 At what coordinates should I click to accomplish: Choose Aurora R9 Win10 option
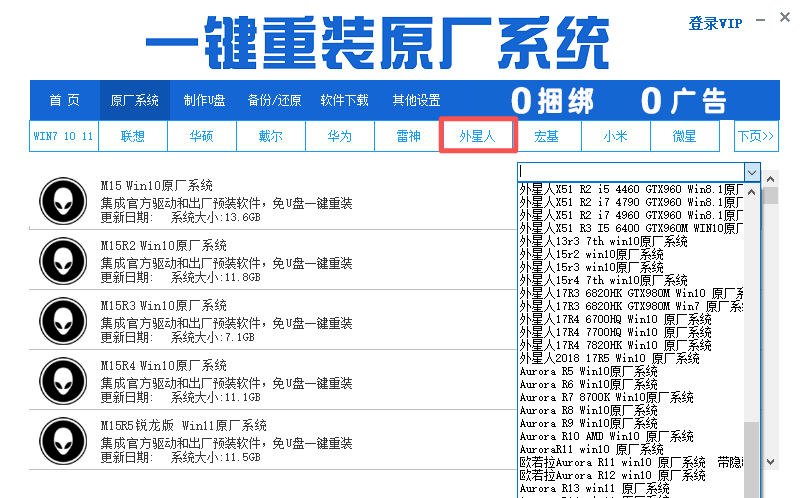(x=631, y=423)
